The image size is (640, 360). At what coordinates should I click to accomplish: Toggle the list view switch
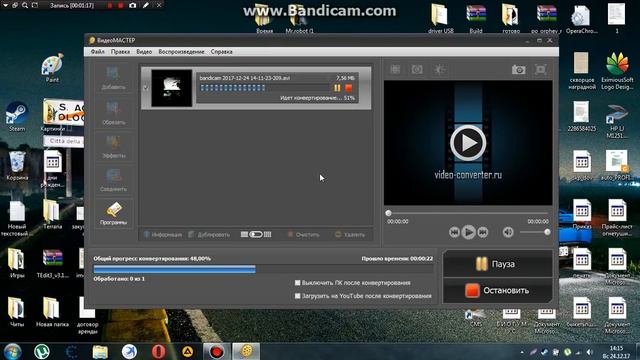tap(256, 234)
